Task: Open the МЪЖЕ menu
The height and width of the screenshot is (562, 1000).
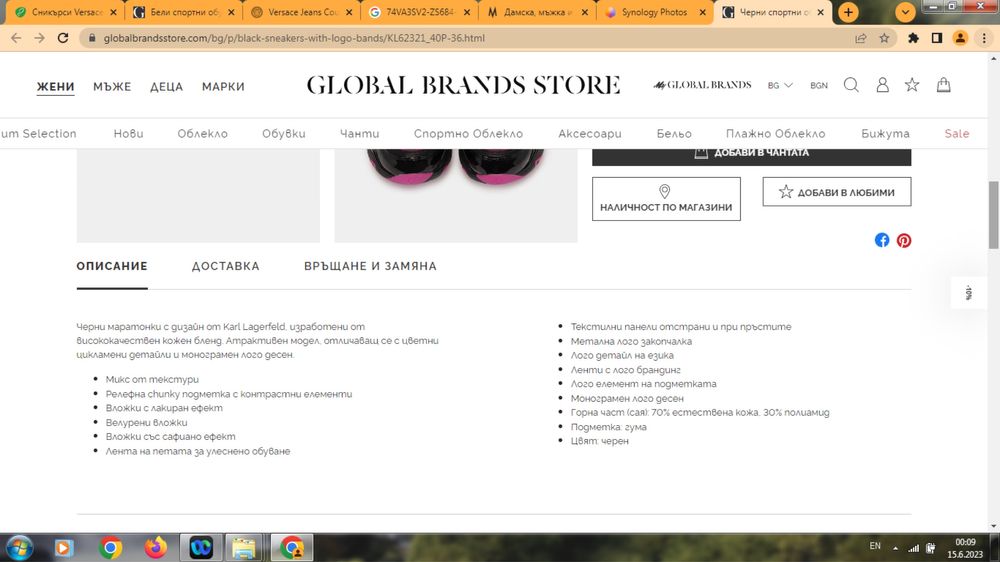Action: tap(112, 87)
